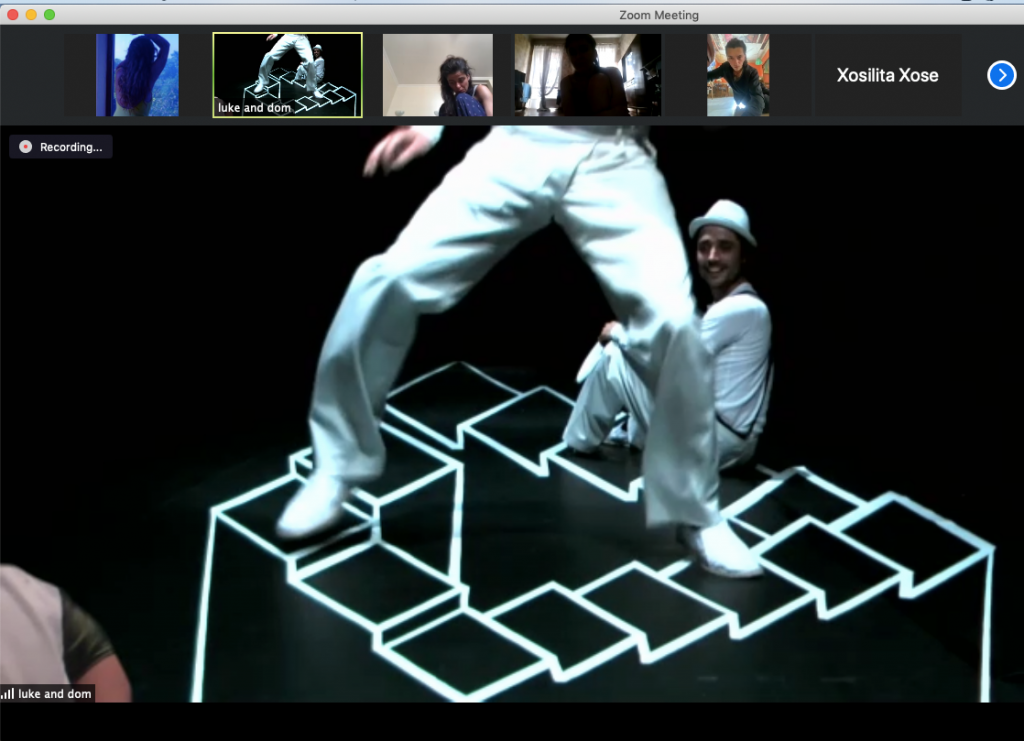Click the red Recording indicator dot
Viewport: 1024px width, 741px height.
tap(25, 147)
